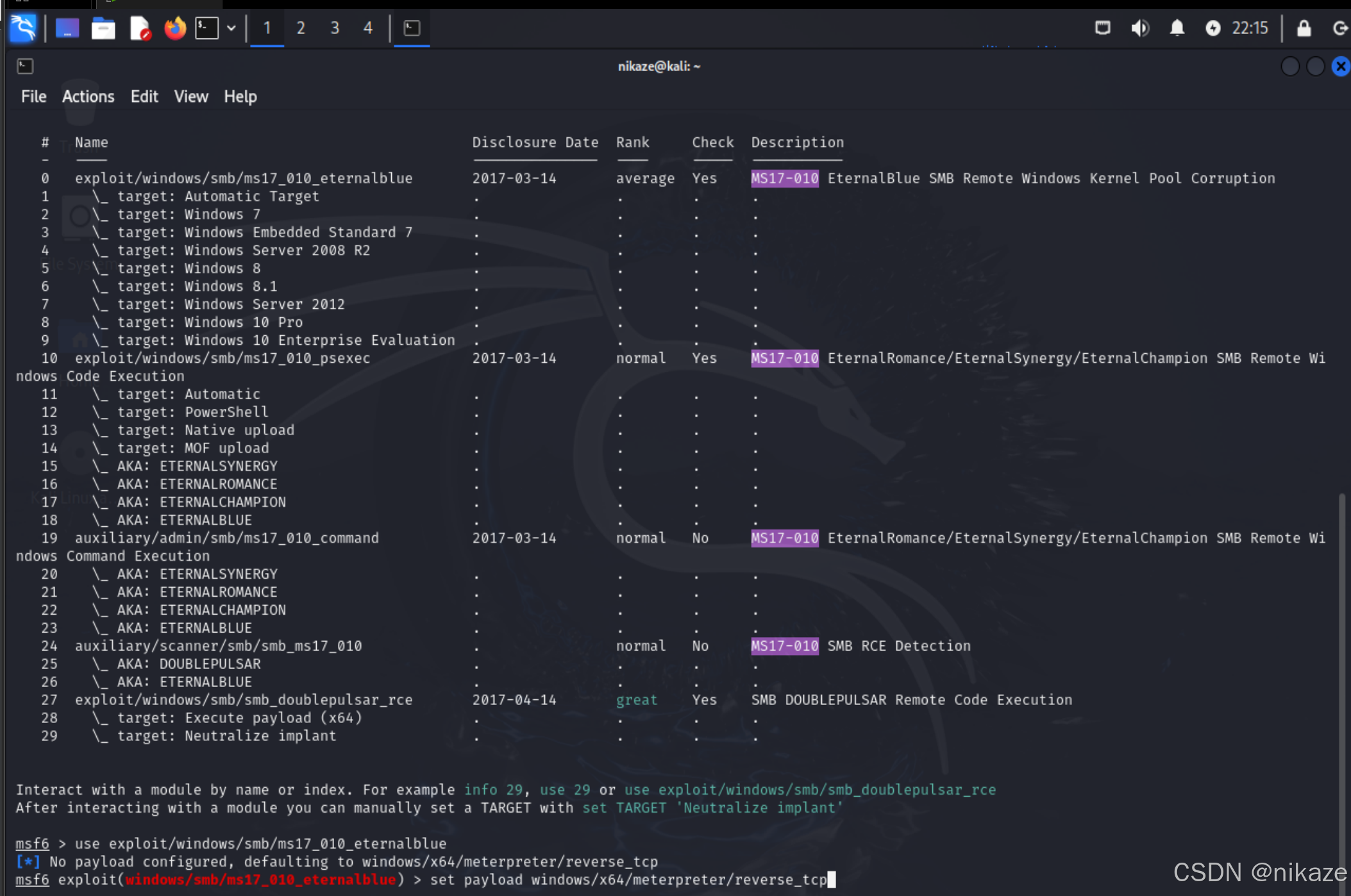Open the Kali dragon applications menu
This screenshot has width=1351, height=896.
pos(24,28)
